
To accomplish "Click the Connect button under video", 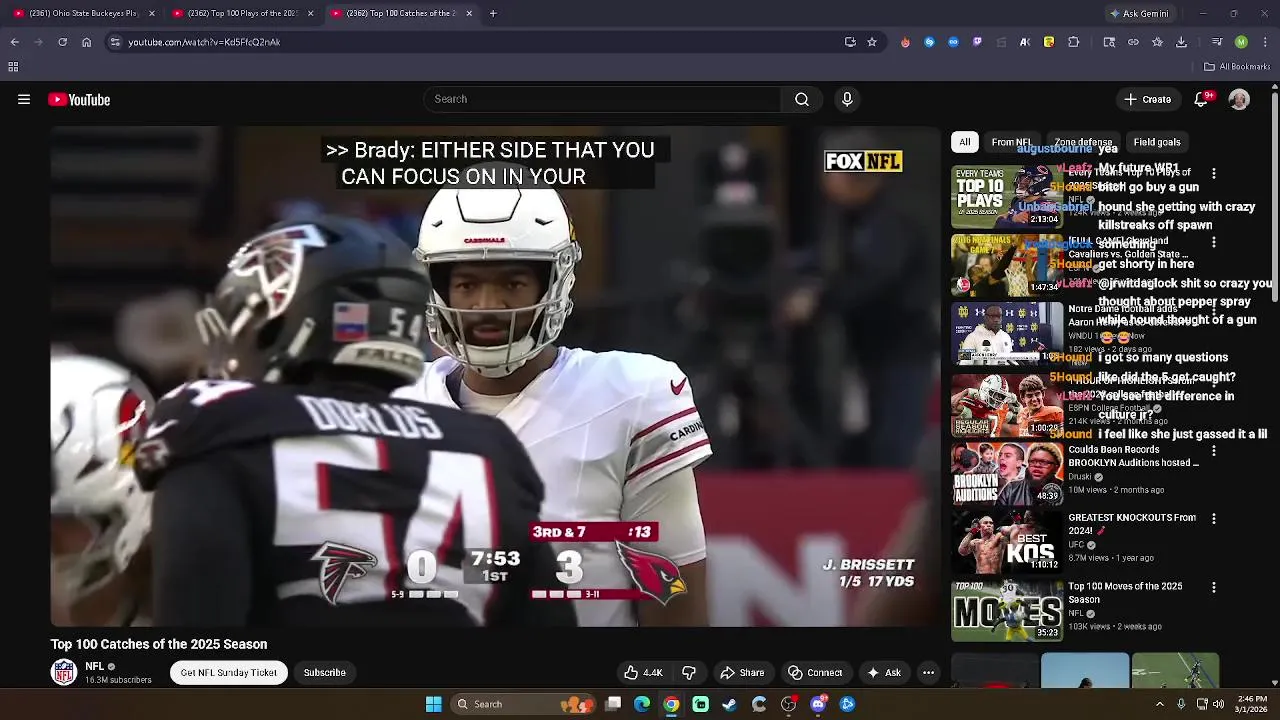I will pos(815,673).
